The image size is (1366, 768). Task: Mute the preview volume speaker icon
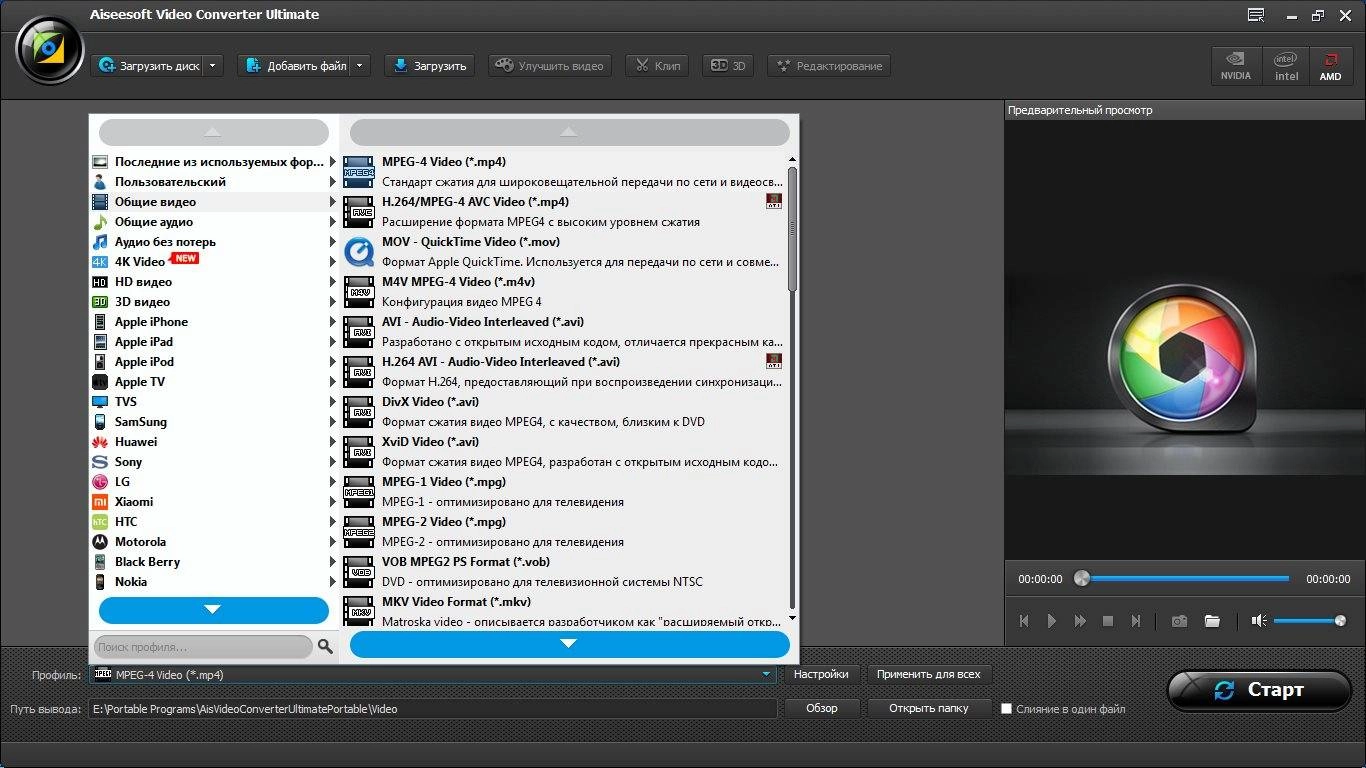tap(1259, 621)
